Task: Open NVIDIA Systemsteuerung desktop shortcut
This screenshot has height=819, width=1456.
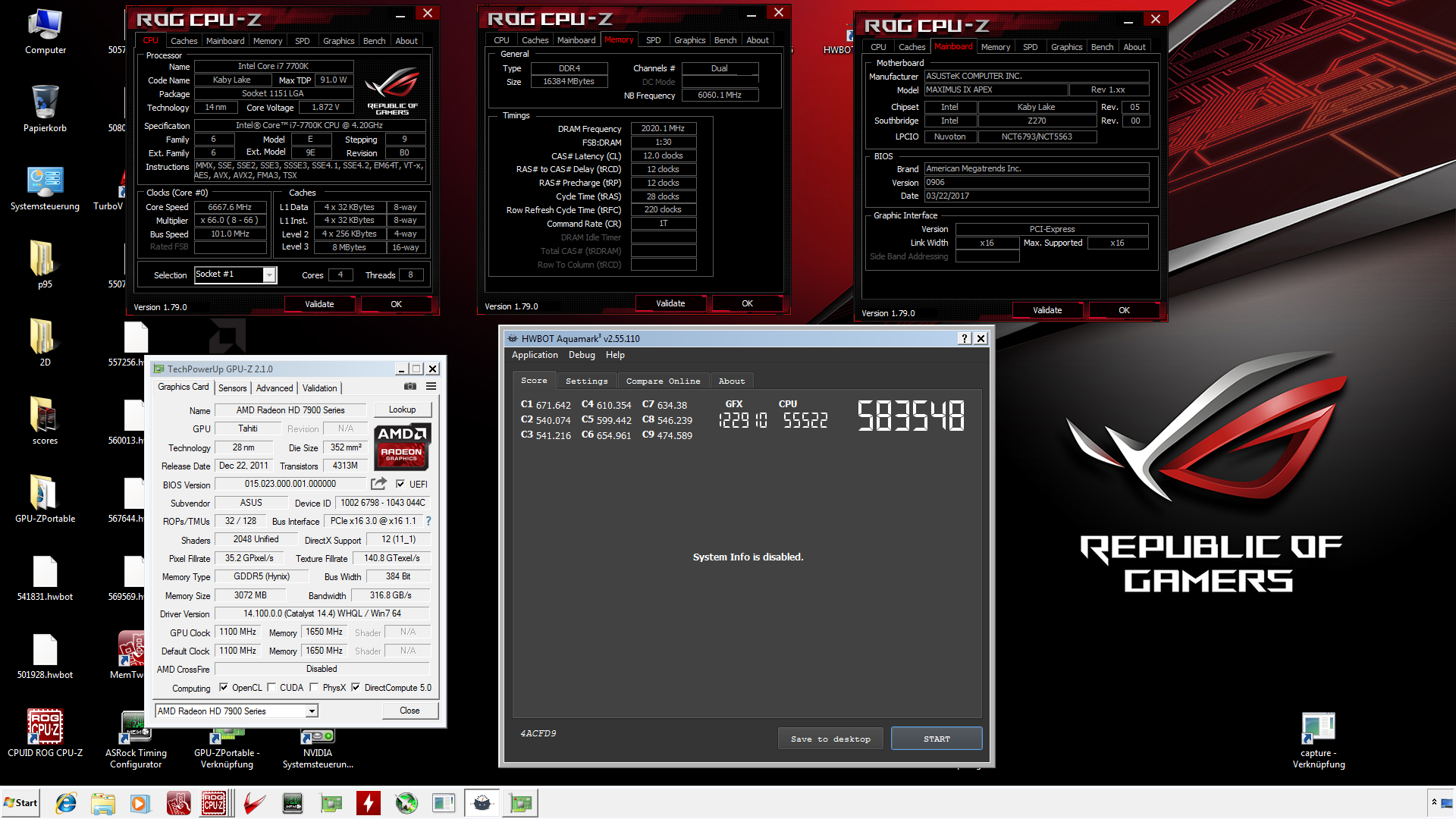Action: click(x=318, y=748)
